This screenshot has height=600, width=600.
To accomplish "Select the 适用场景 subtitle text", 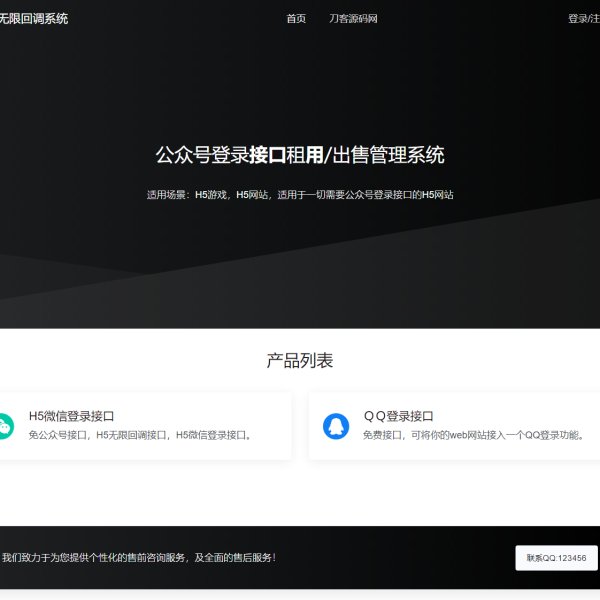I will click(300, 195).
